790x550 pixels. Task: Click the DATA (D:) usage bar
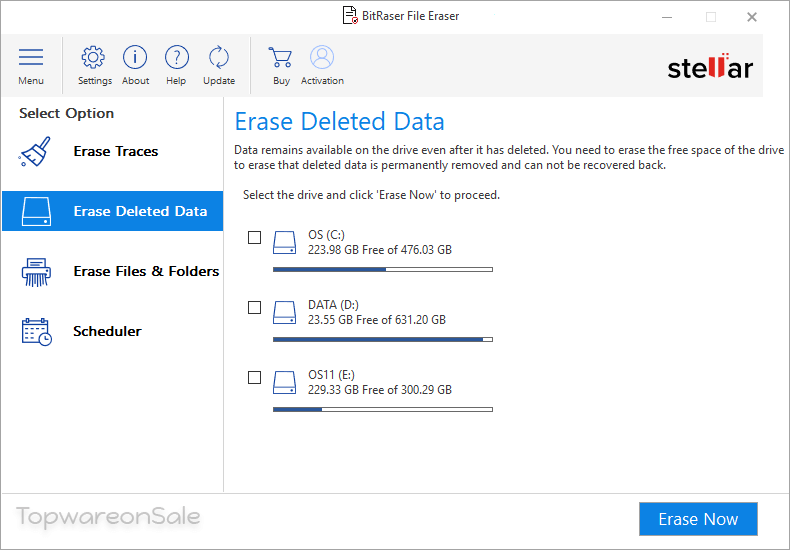383,339
